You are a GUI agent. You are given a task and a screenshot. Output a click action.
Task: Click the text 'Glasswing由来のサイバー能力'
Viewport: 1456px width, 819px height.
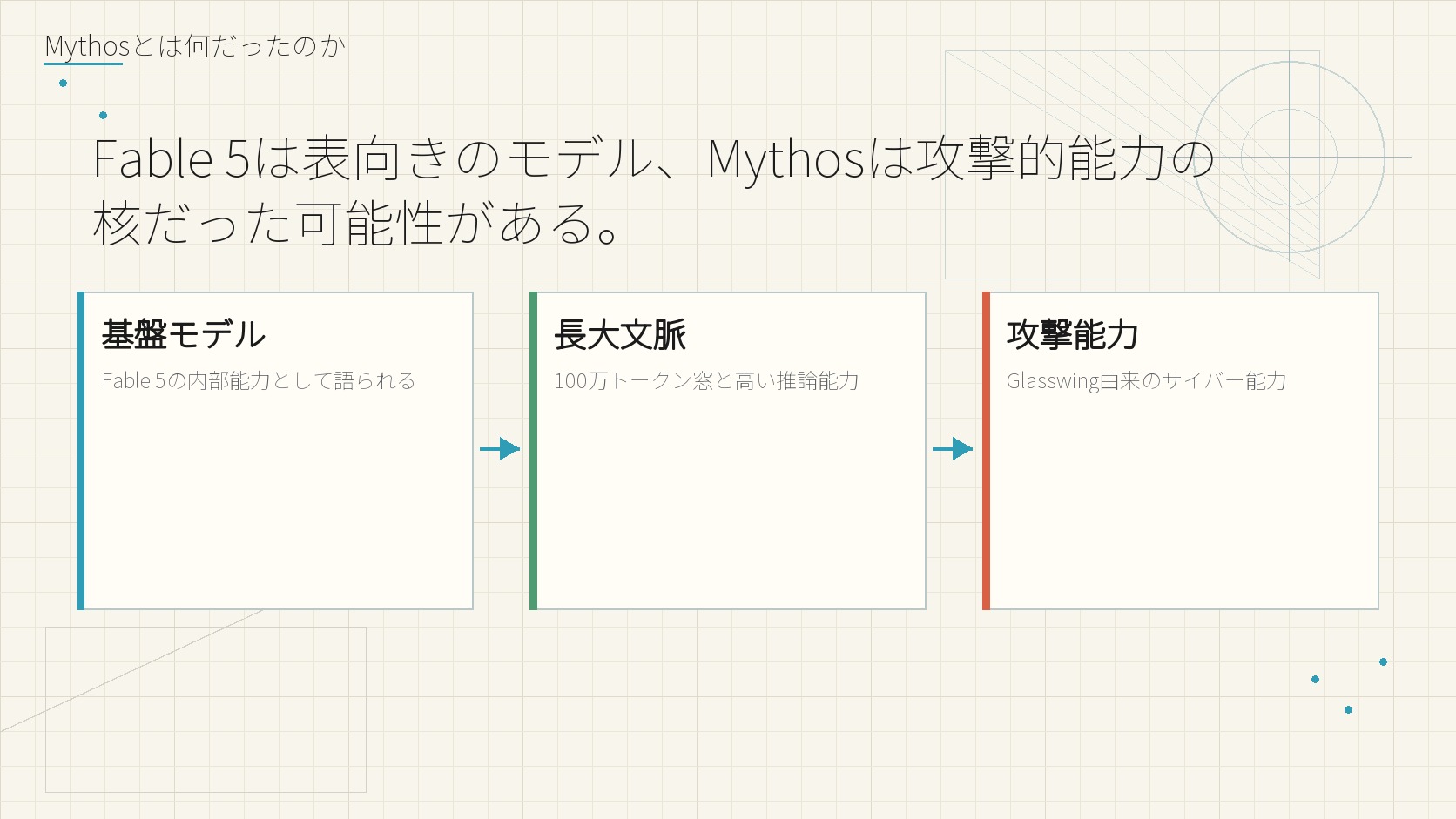1146,381
